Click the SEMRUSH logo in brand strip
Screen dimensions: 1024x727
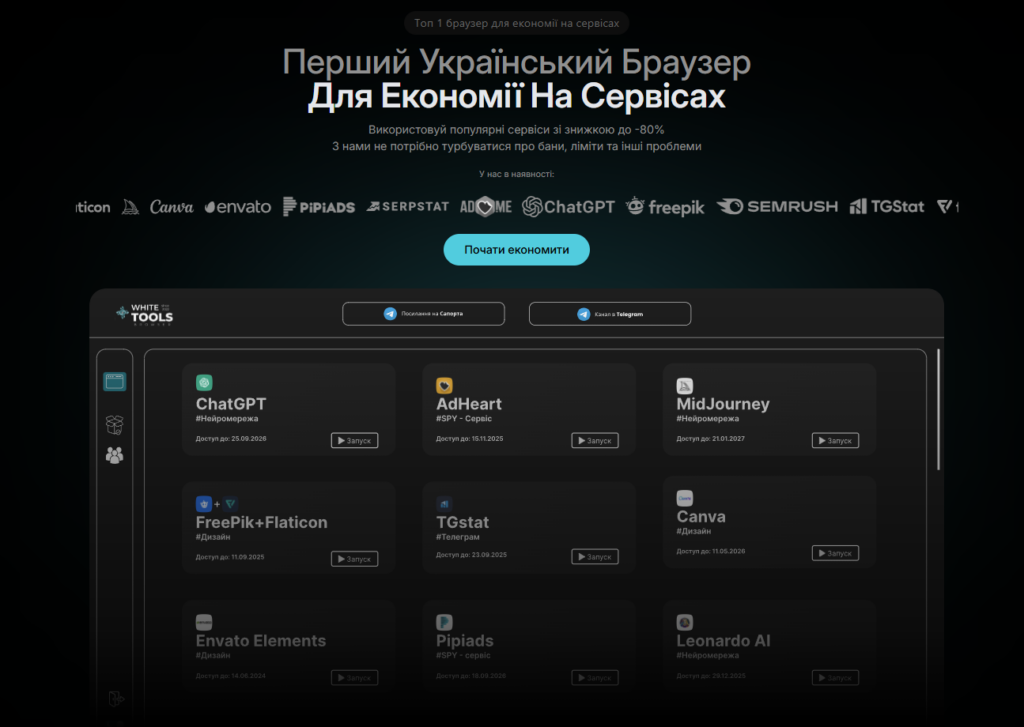coord(777,206)
